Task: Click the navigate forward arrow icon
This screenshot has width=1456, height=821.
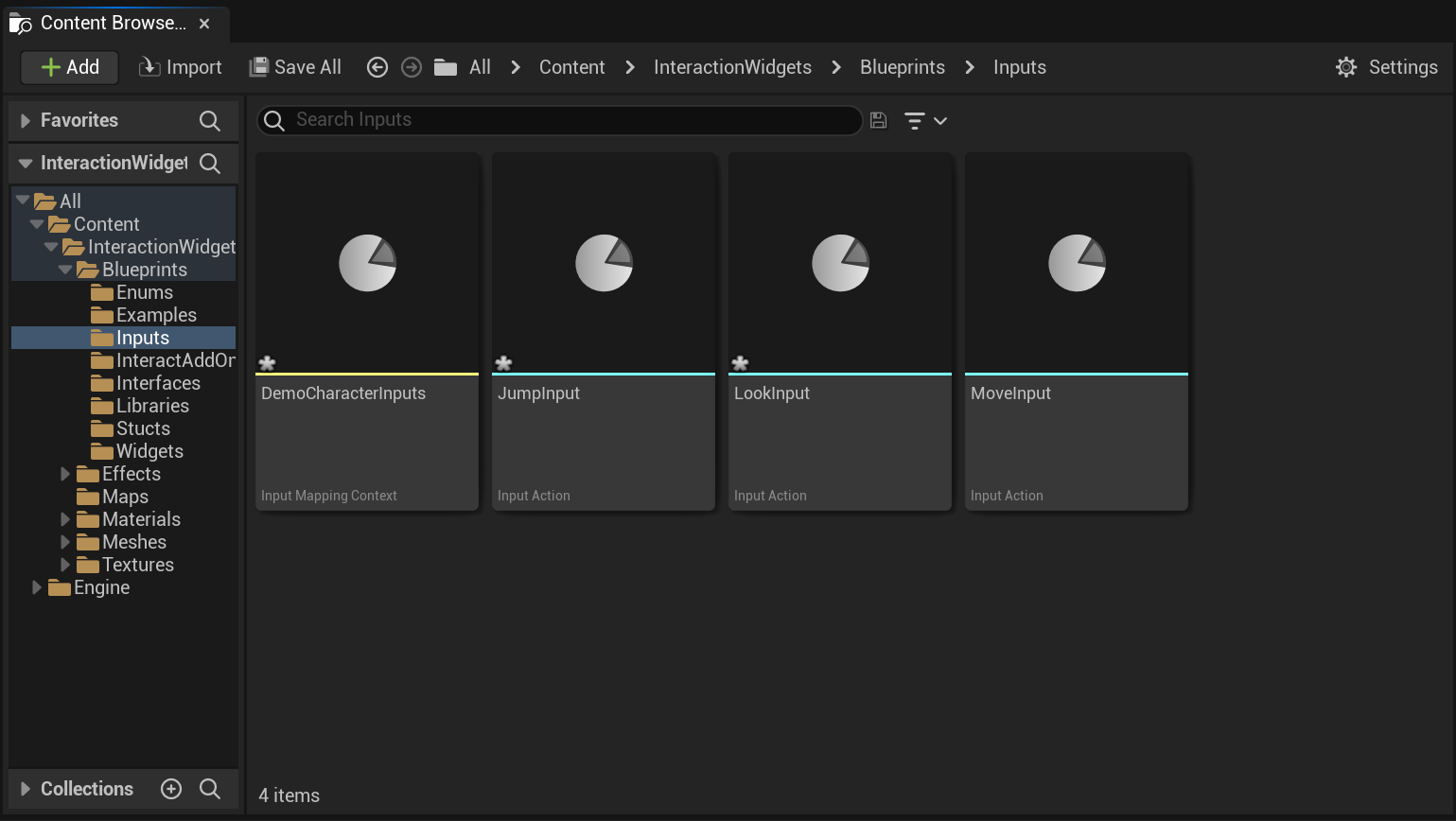Action: pos(412,67)
